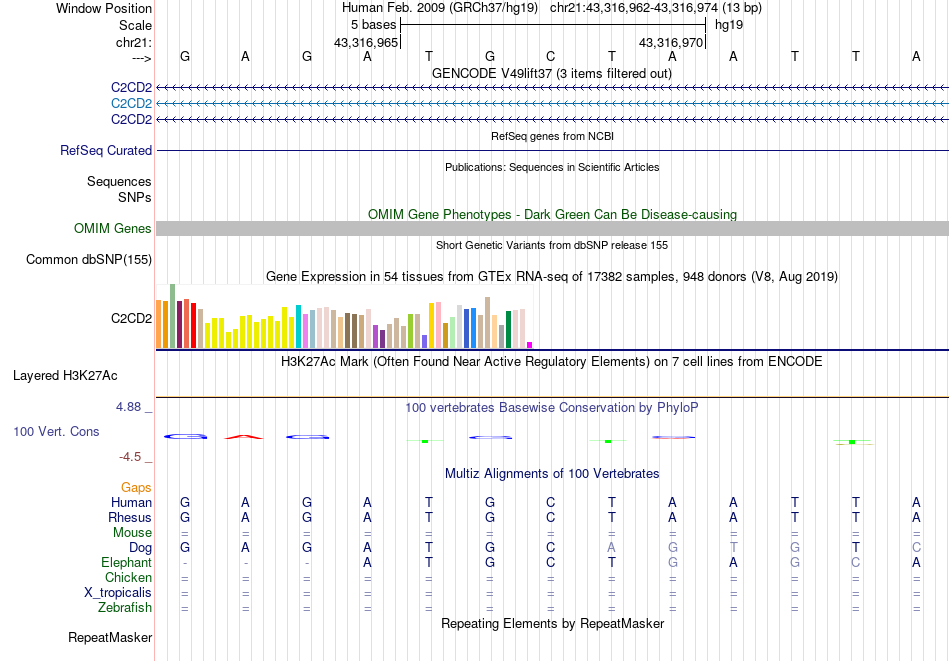Click the orange Gaps label
Image resolution: width=950 pixels, height=661 pixels.
(136, 488)
